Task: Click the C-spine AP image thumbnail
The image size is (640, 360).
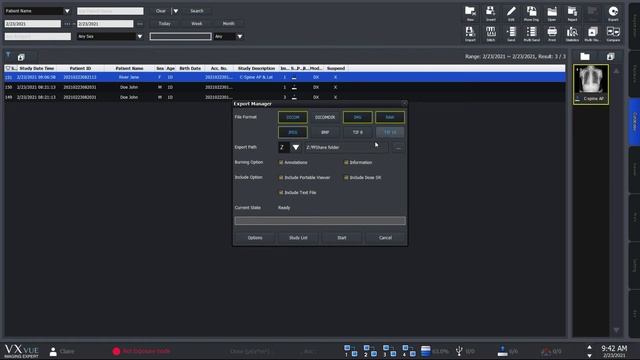Action: 591,84
